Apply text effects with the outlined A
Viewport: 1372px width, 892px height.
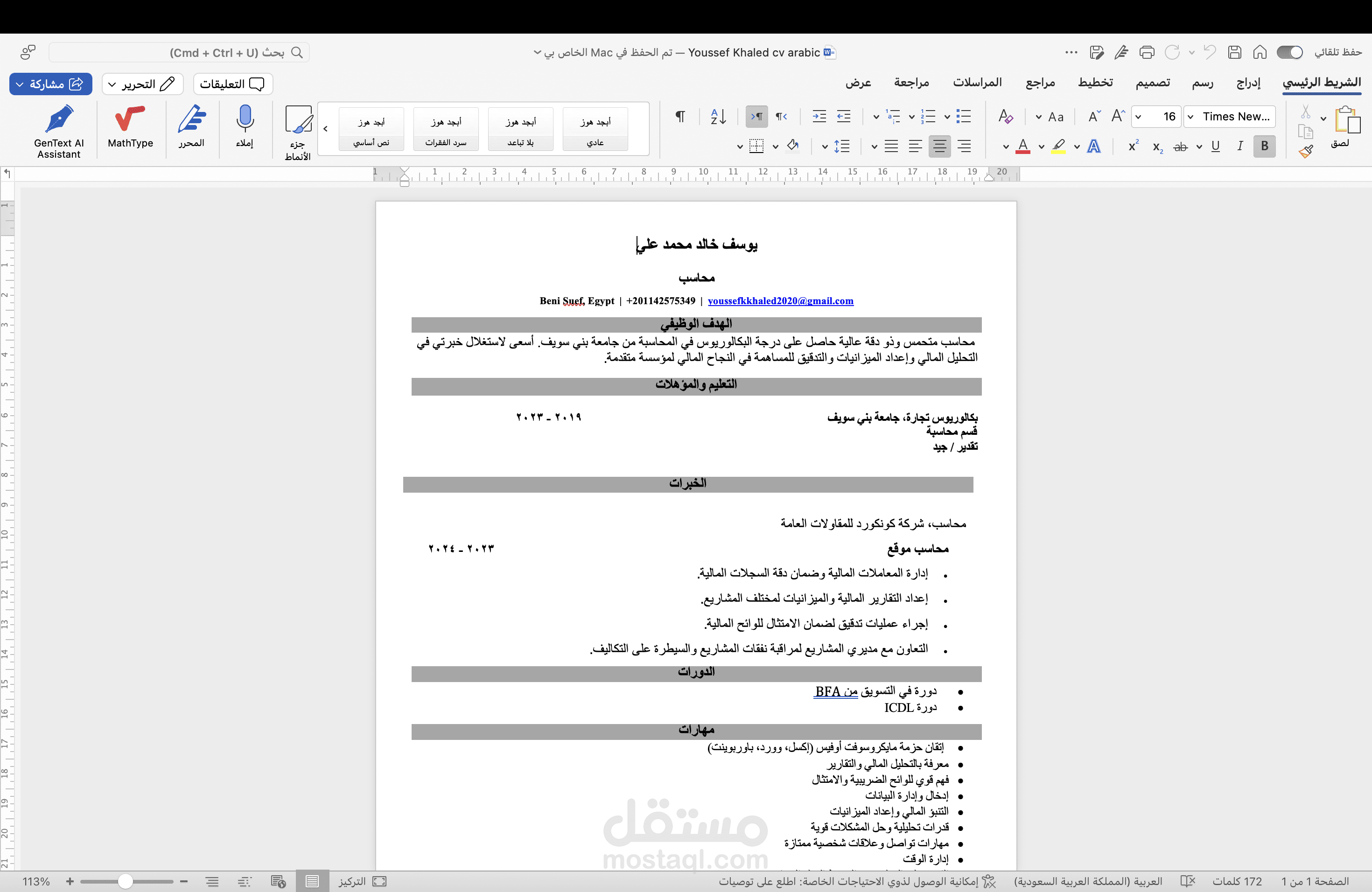pyautogui.click(x=1093, y=146)
